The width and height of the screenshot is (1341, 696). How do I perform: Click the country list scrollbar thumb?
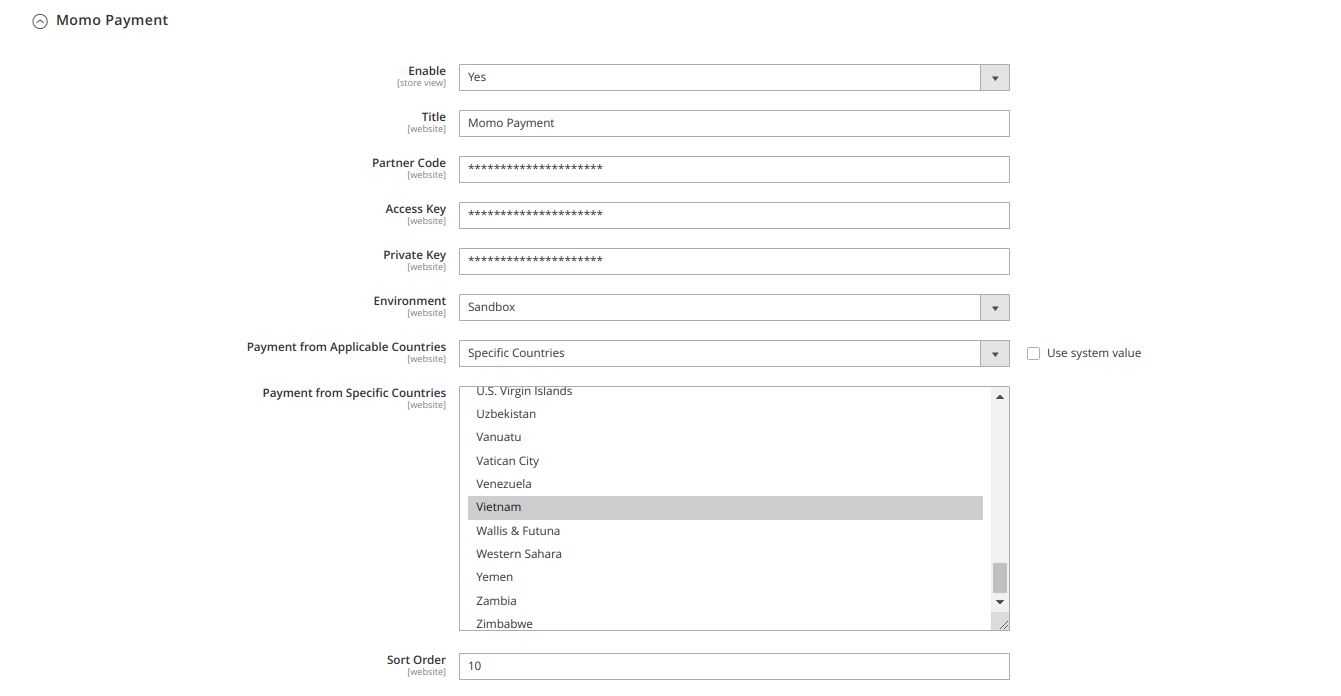1000,578
